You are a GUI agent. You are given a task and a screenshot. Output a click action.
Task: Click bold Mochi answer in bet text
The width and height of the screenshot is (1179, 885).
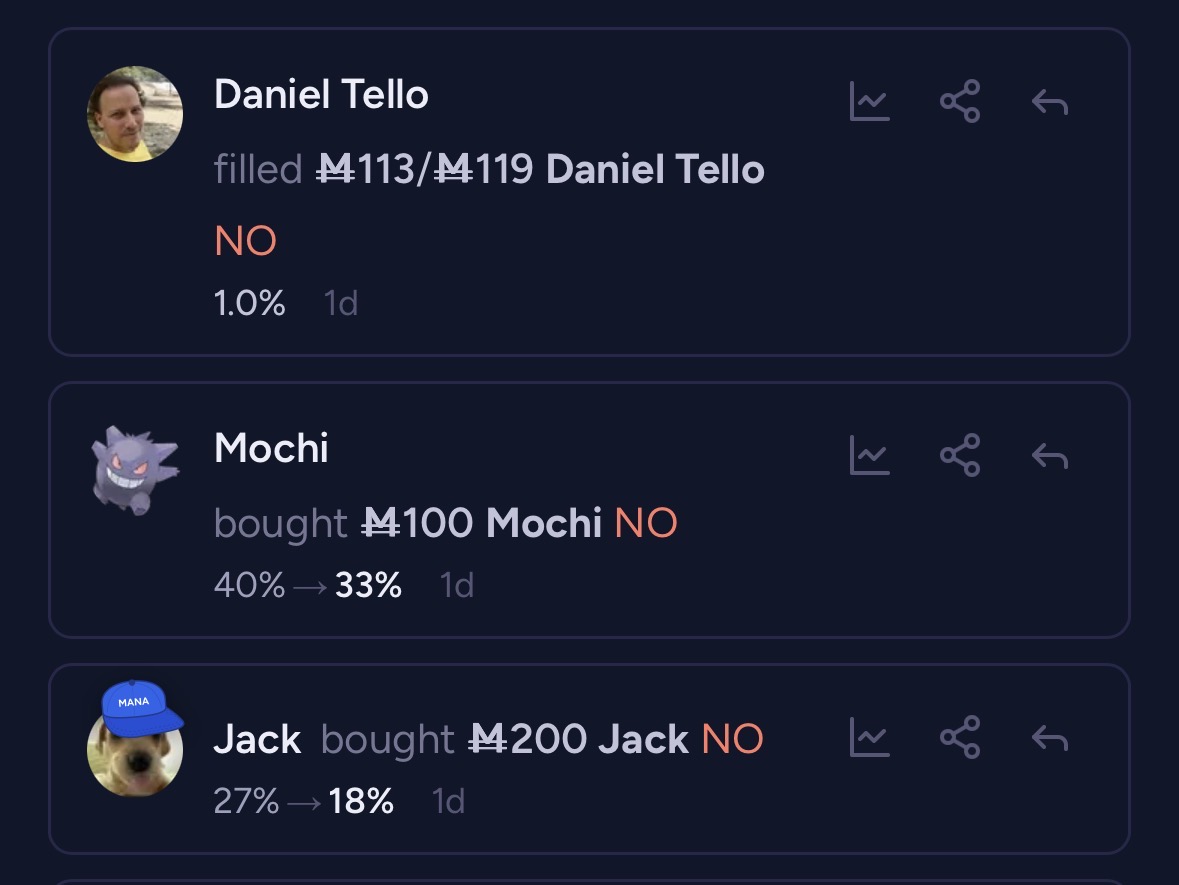coord(544,523)
